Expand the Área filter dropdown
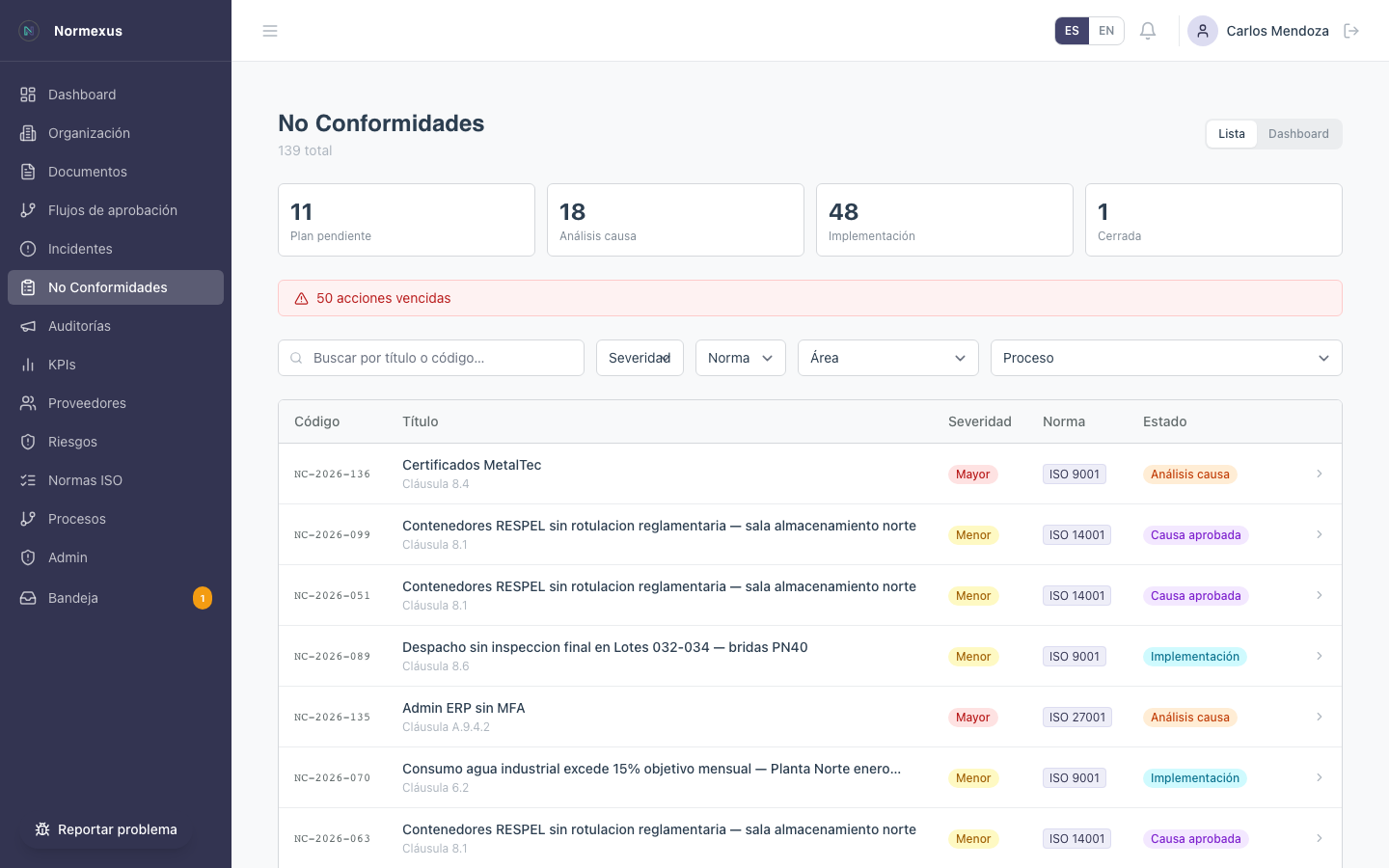1389x868 pixels. coord(887,358)
